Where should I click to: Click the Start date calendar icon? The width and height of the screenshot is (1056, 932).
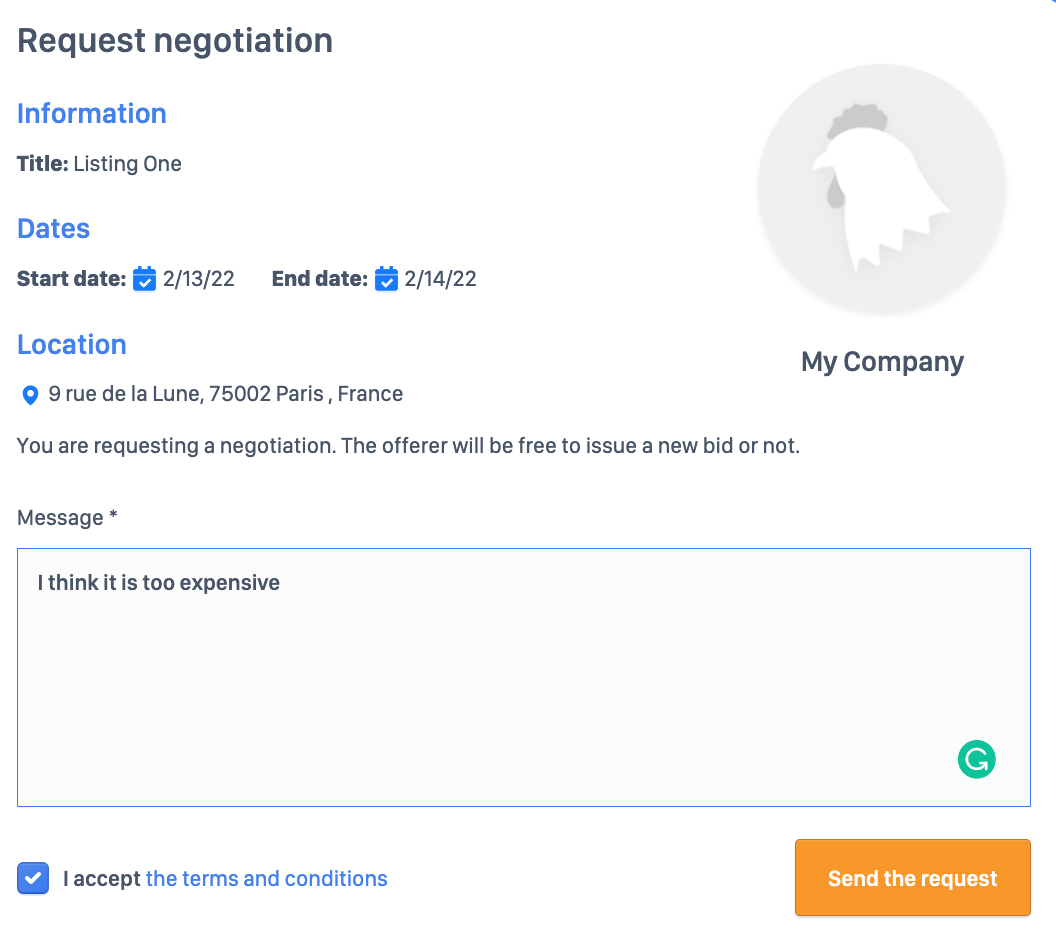[x=144, y=279]
